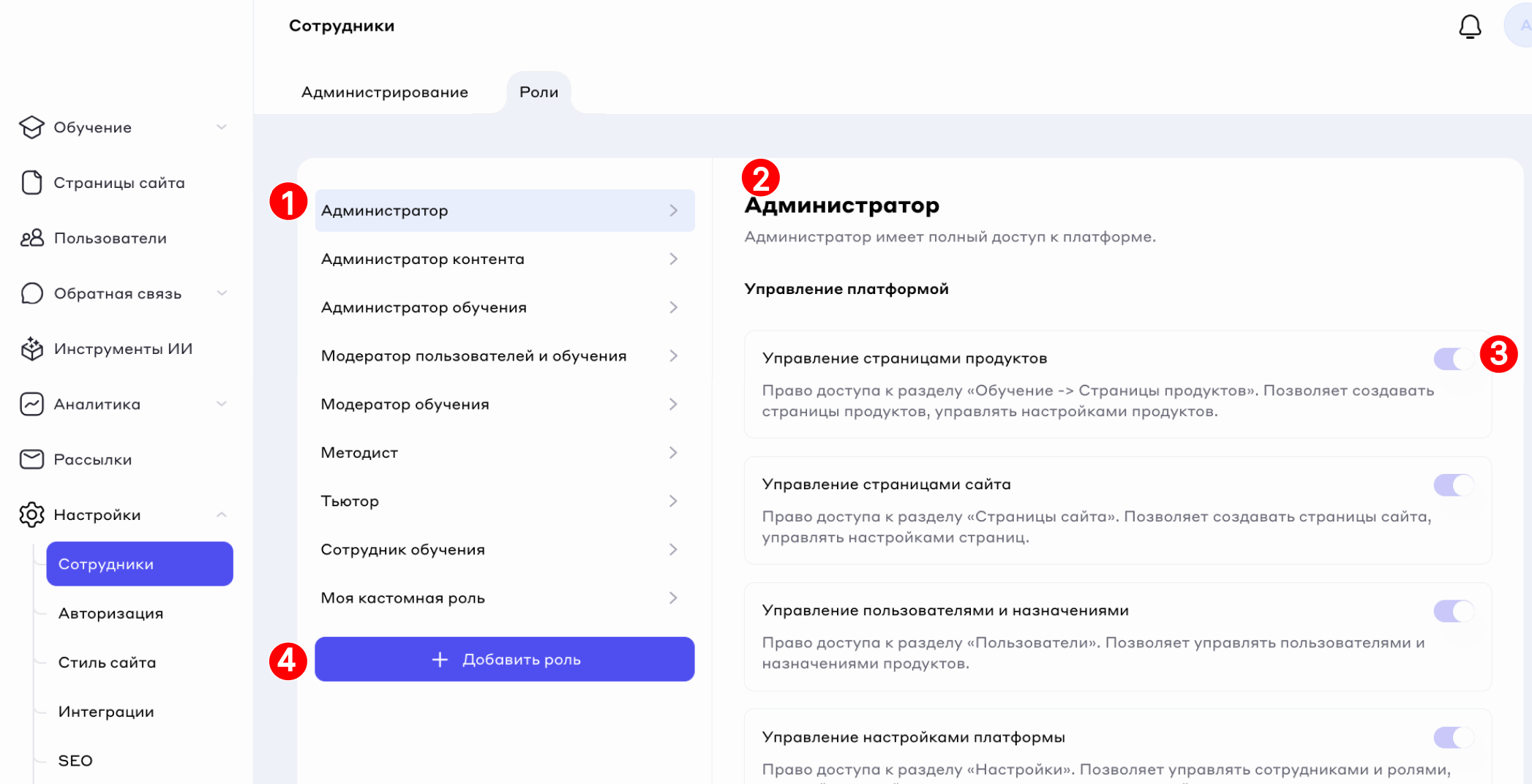
Task: Click the notification bell icon
Action: pyautogui.click(x=1469, y=27)
